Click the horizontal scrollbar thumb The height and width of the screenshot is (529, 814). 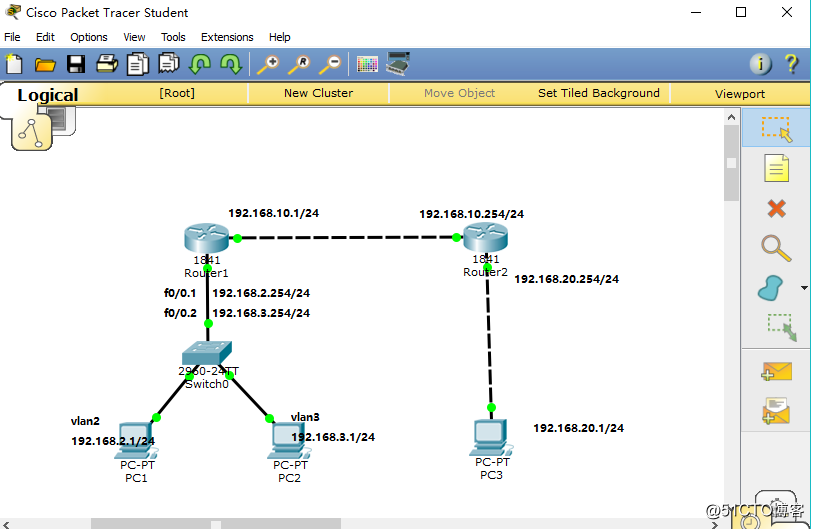point(216,524)
